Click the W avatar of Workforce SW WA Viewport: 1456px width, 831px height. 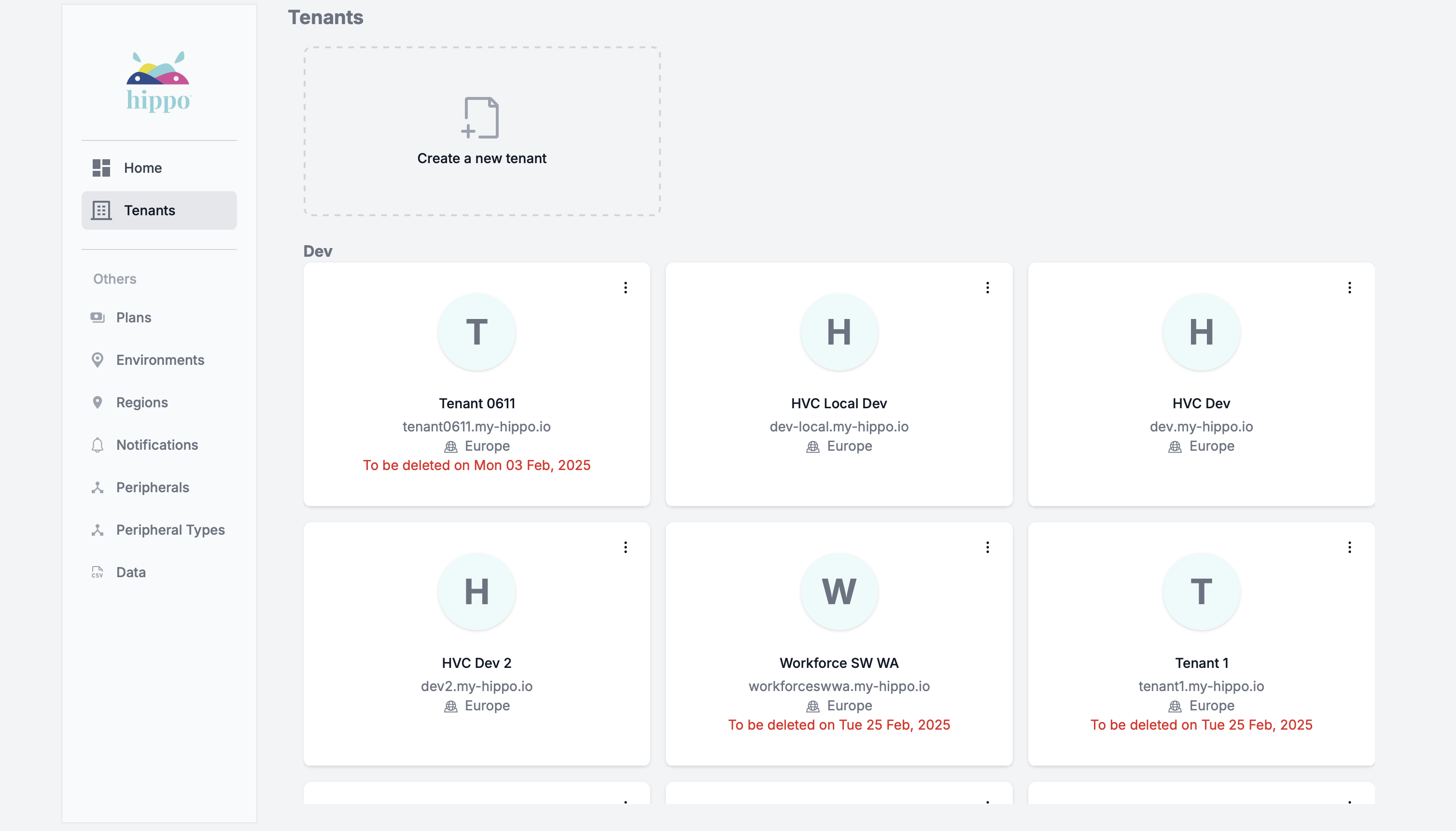[x=839, y=591]
